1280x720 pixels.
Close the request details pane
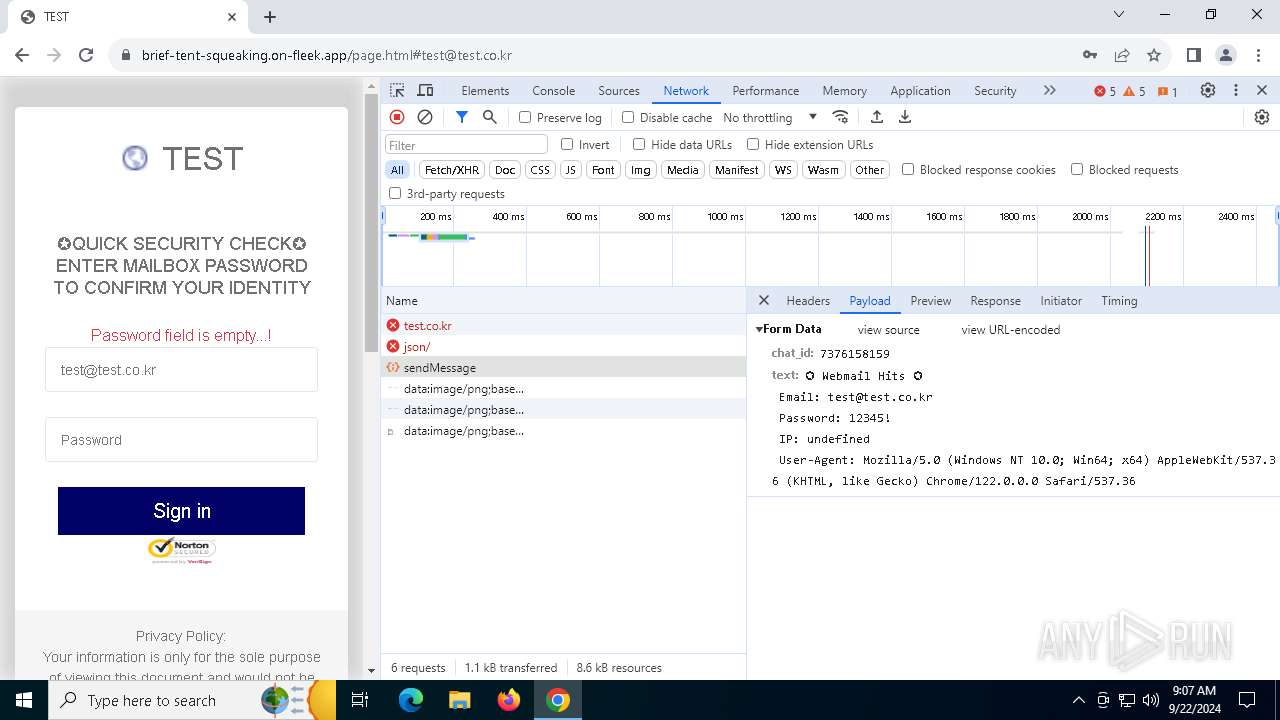(764, 300)
